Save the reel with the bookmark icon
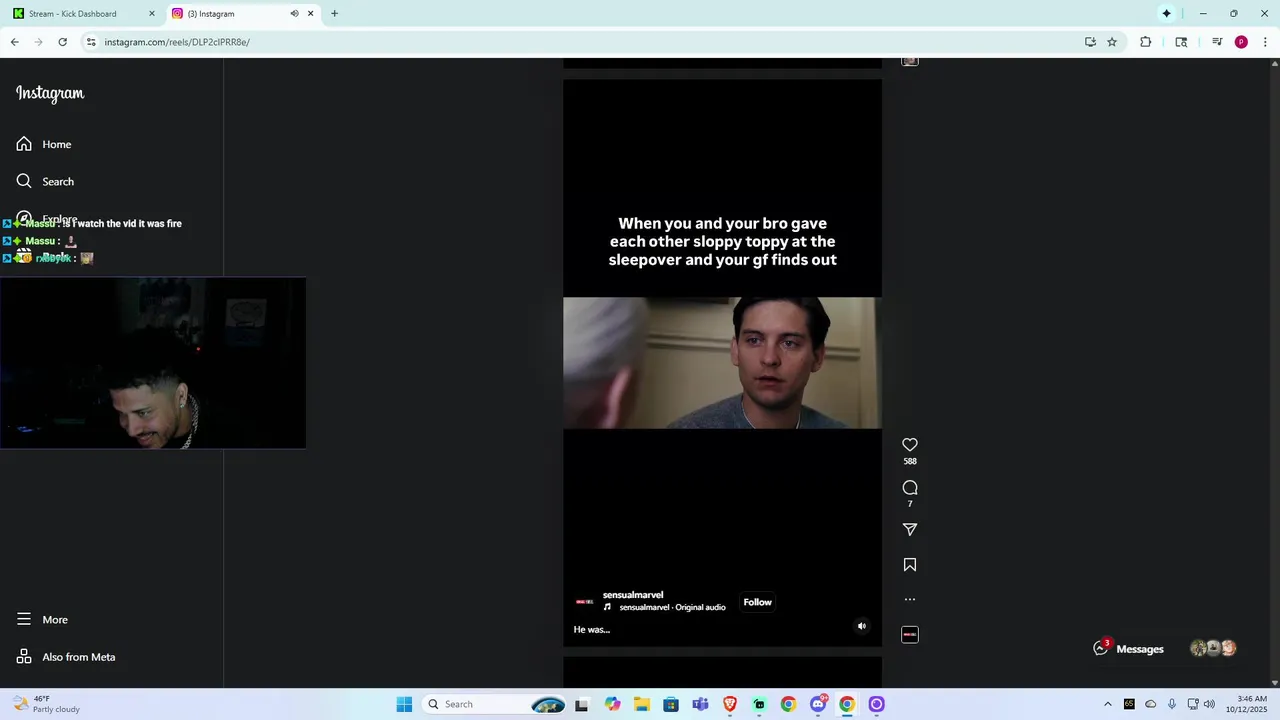 pyautogui.click(x=910, y=565)
